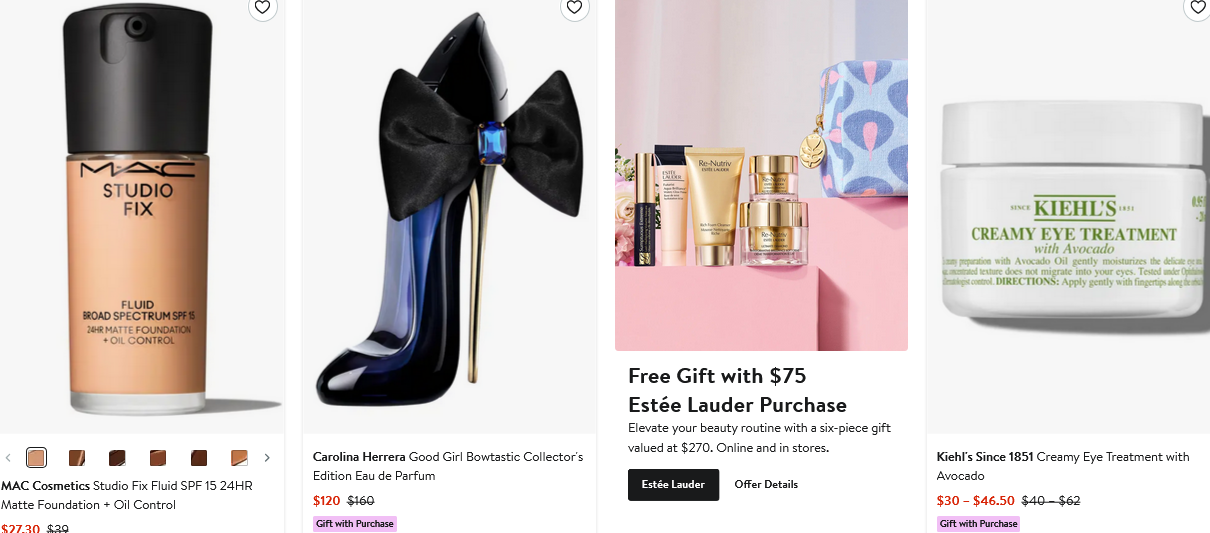Click Gift with Purchase badge under Carolina Herrera
Viewport: 1210px width, 533px height.
(355, 524)
